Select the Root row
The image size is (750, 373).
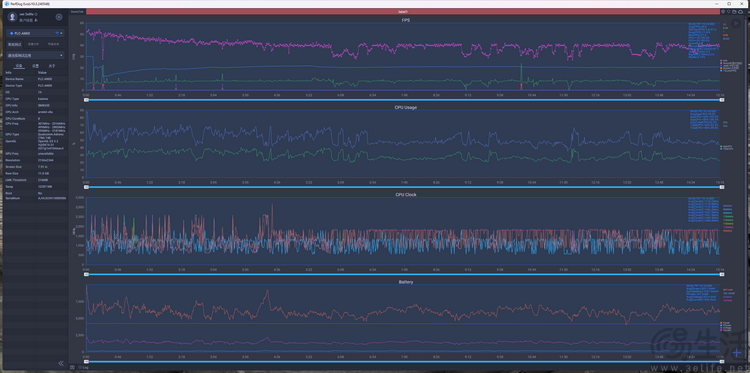tap(35, 192)
